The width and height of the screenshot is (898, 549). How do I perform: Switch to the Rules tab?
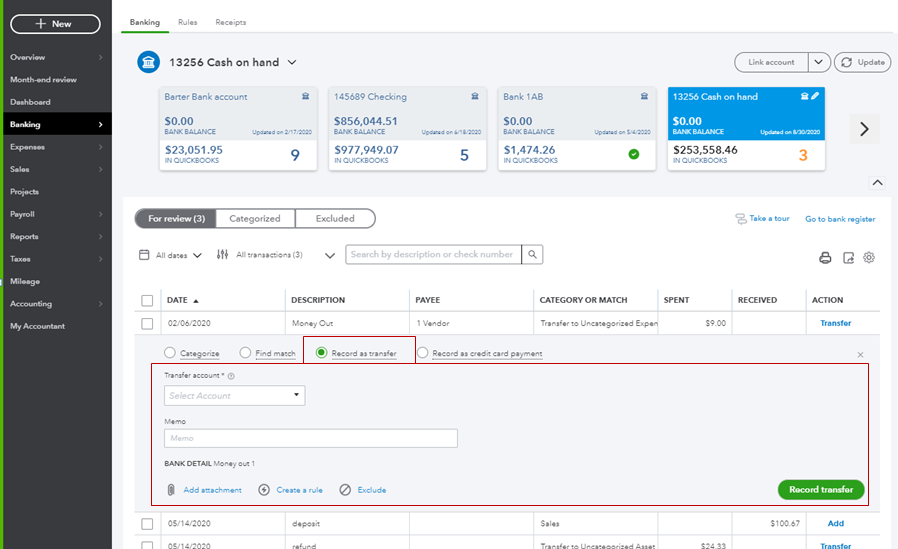click(187, 22)
